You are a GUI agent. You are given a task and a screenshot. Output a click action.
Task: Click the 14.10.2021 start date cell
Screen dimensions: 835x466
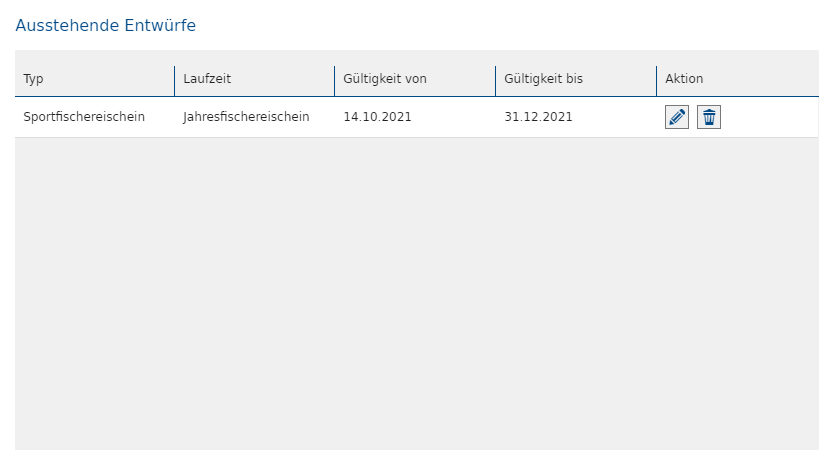(377, 117)
